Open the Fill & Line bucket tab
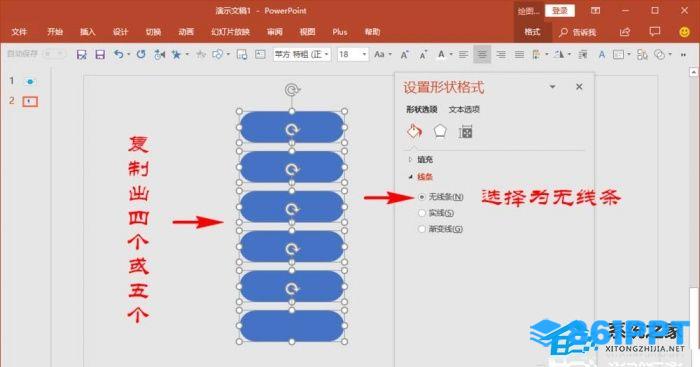 click(x=414, y=132)
